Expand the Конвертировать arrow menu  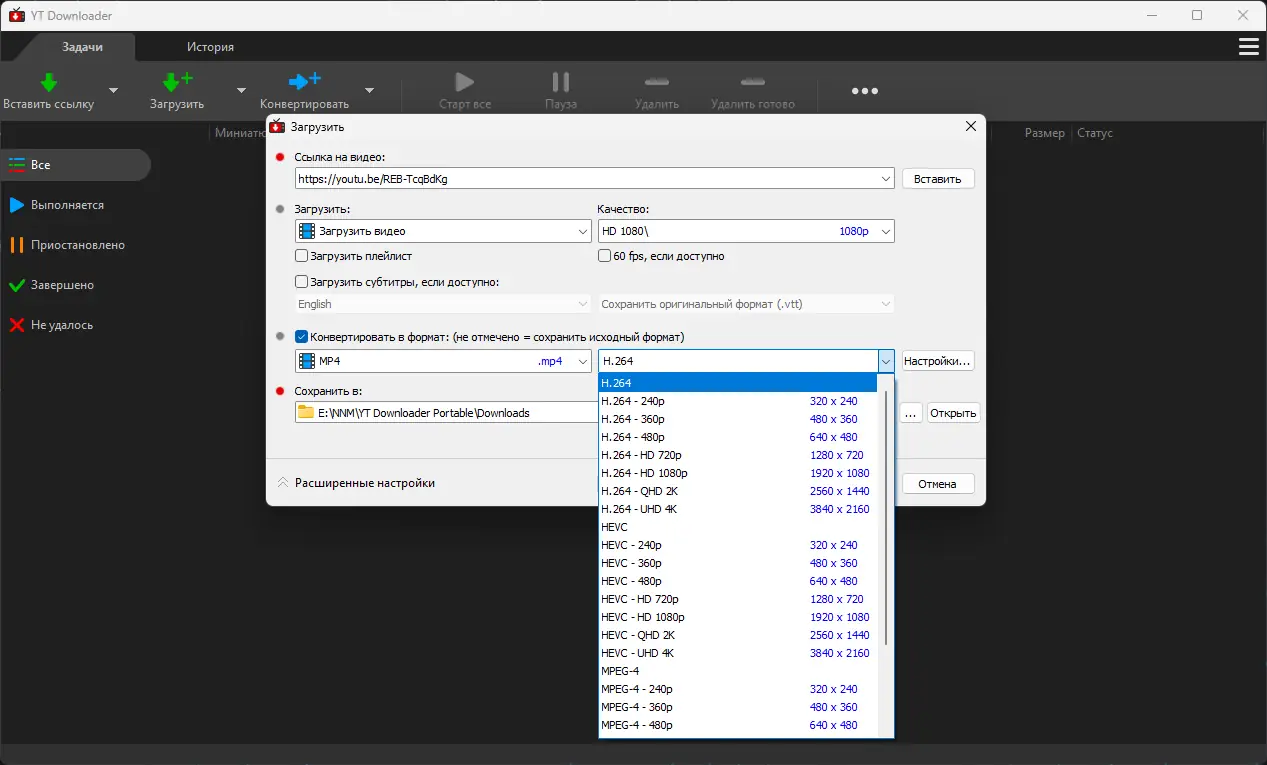369,91
